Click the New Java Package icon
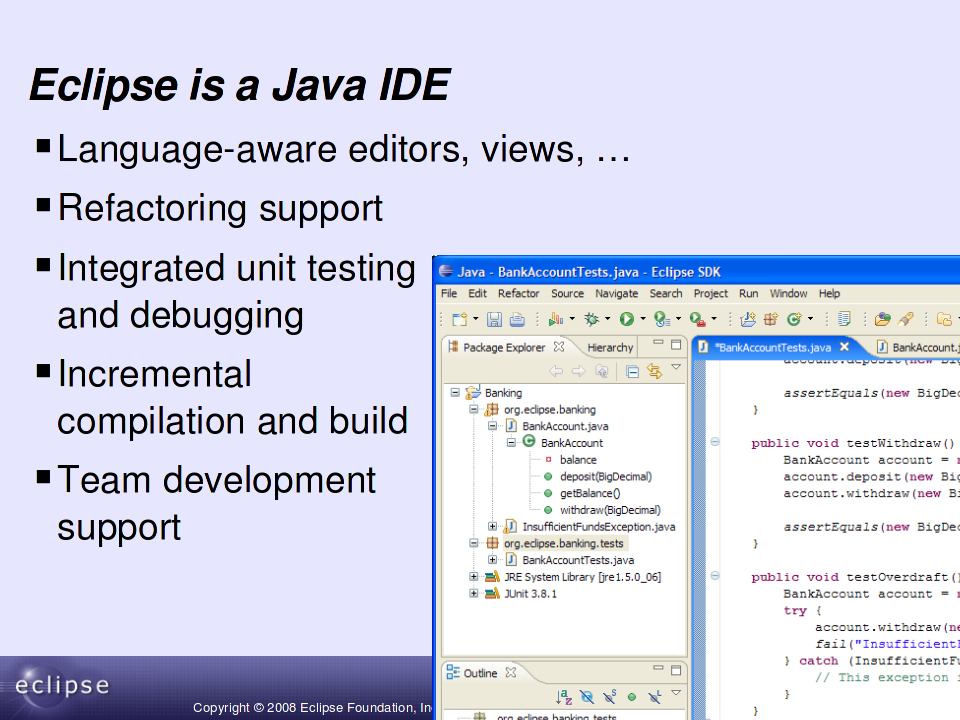 (771, 319)
